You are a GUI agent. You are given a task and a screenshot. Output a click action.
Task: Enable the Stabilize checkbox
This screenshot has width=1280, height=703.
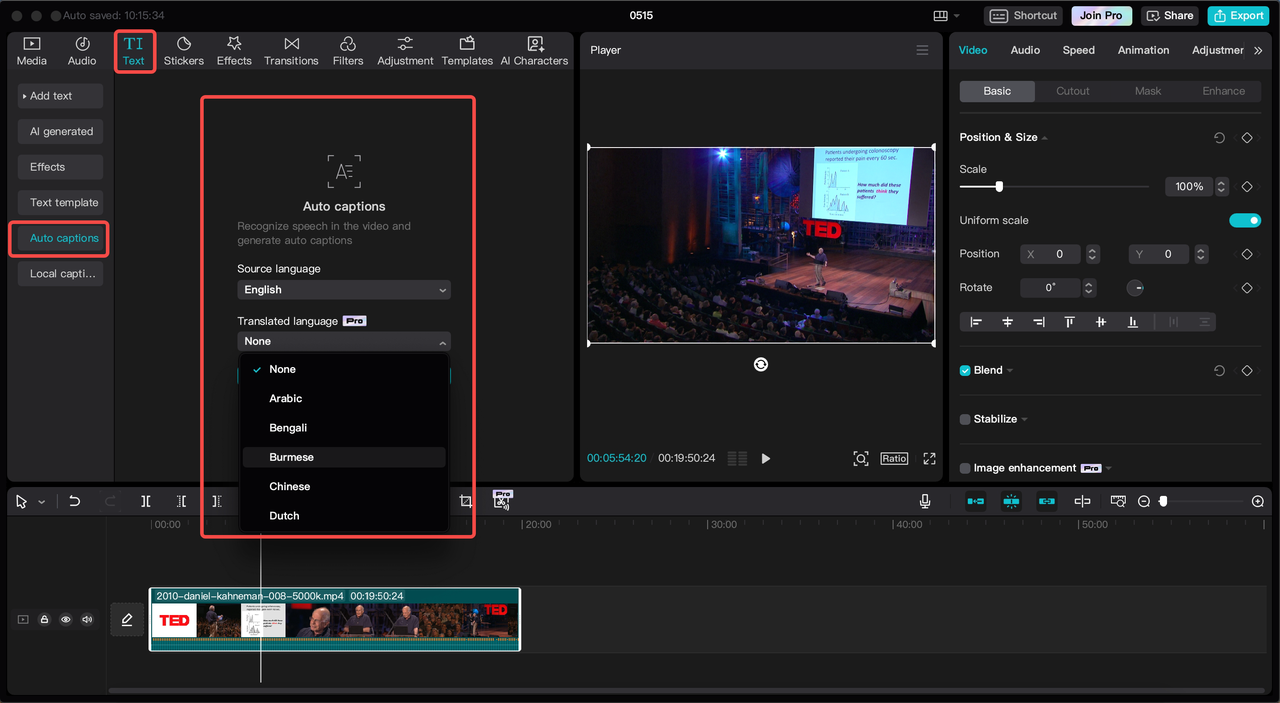point(965,419)
